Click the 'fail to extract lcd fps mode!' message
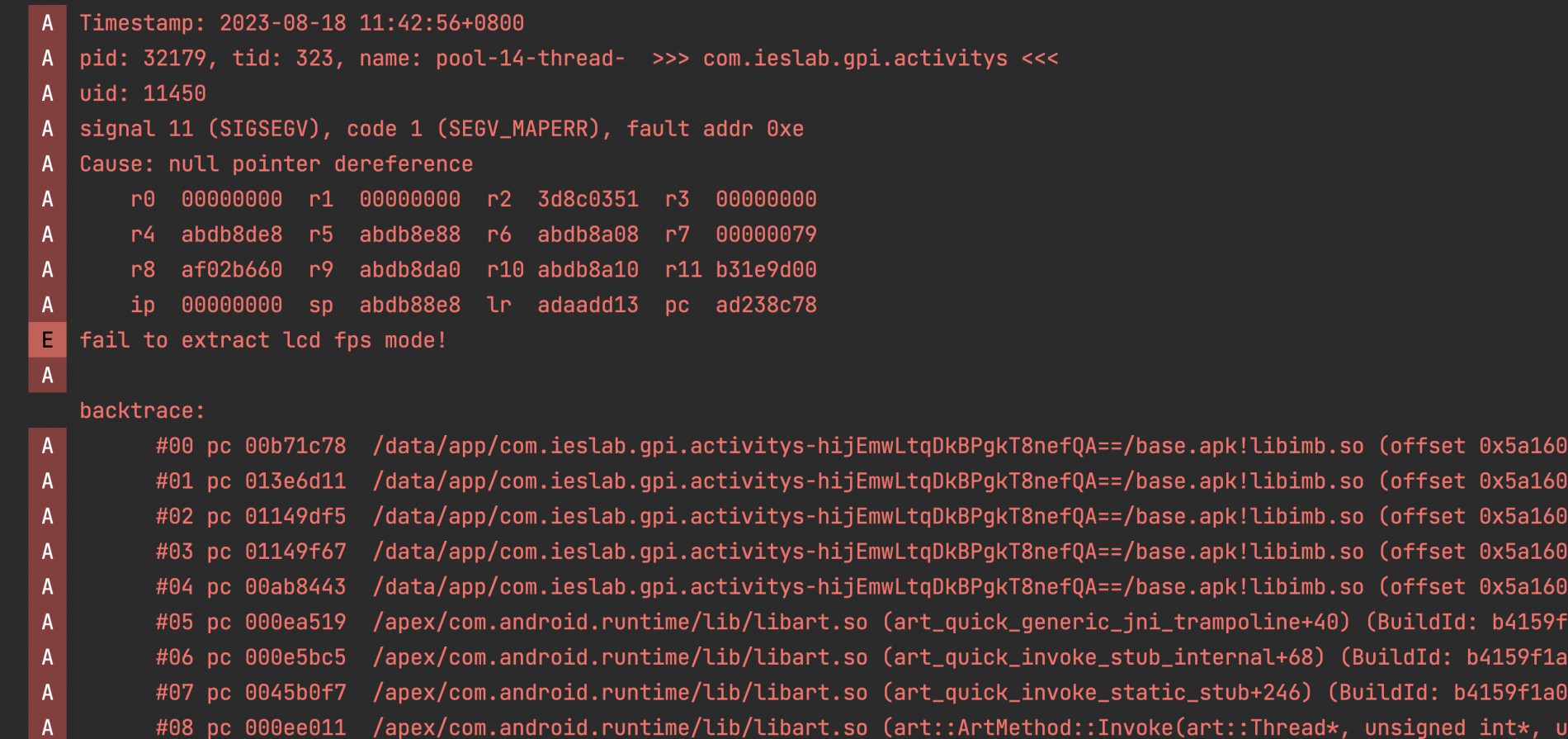This screenshot has width=1568, height=739. pos(263,340)
